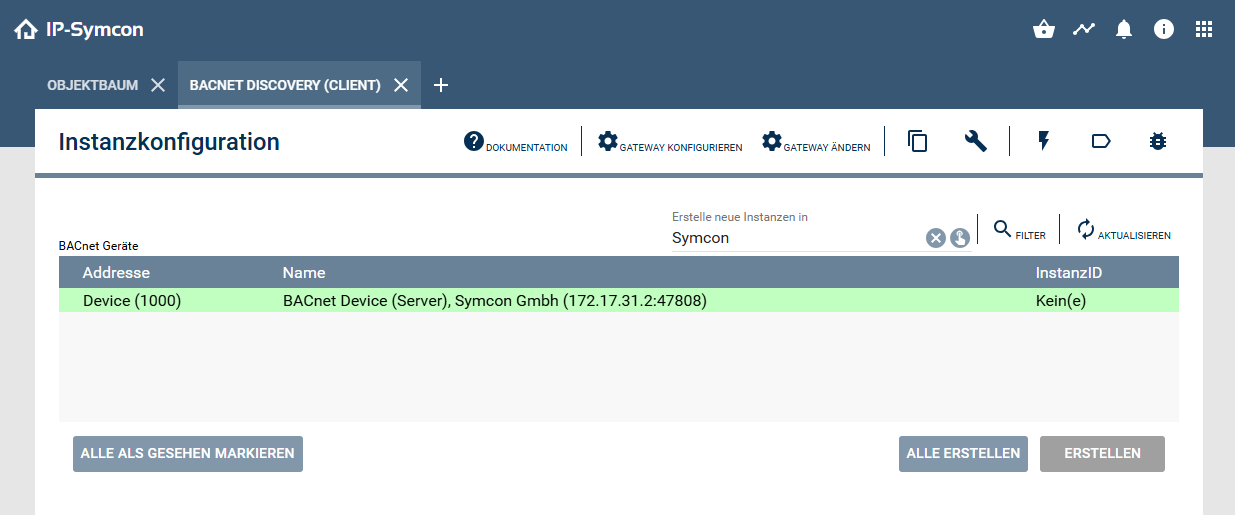Close the BACnet Discovery (Client) tab

point(401,85)
